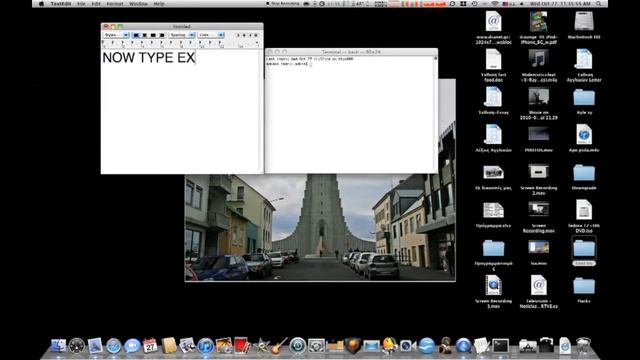Open the Styles dropdown in TextEdit
The image size is (640, 360).
click(116, 35)
